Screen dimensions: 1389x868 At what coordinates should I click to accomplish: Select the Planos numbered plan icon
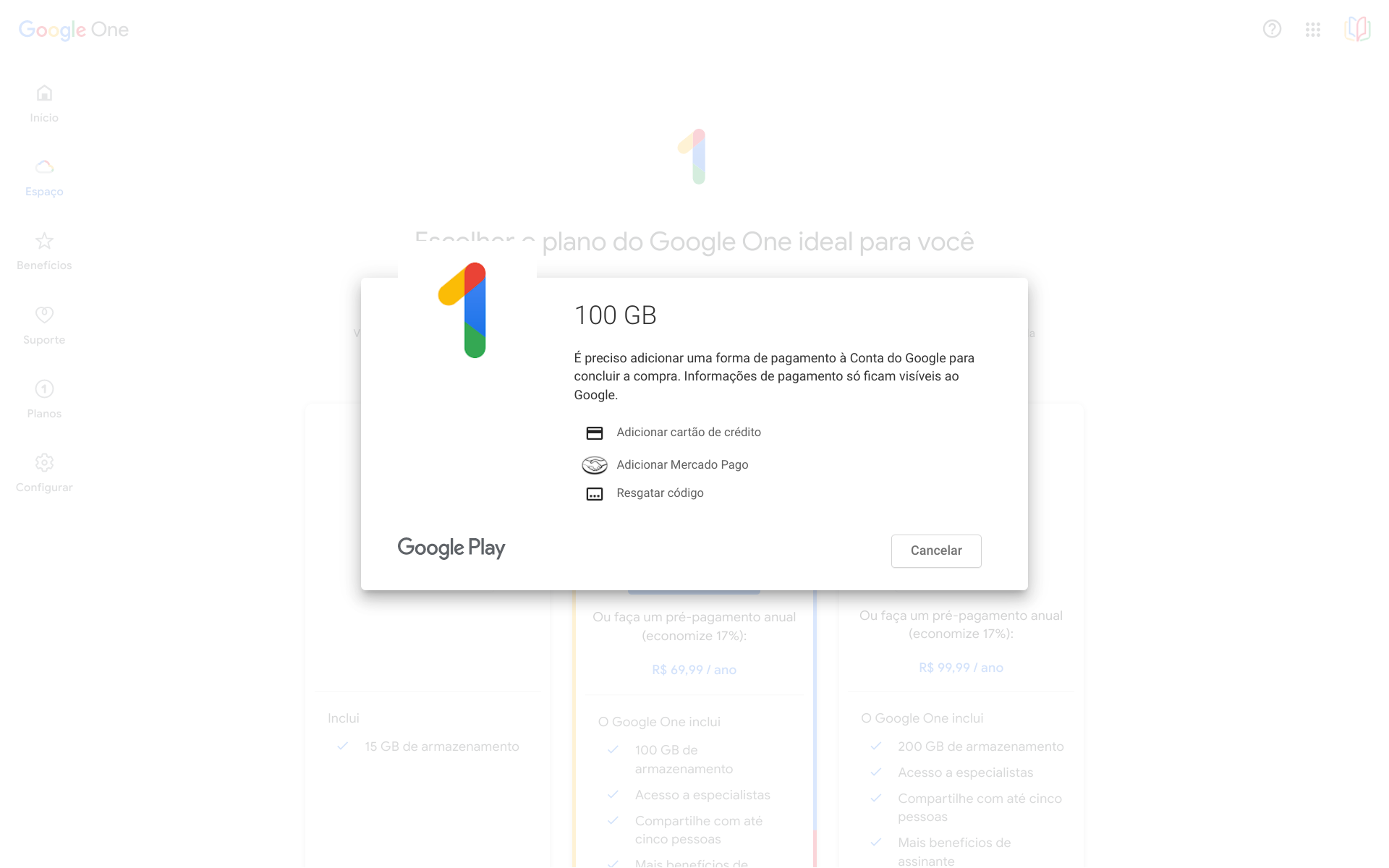point(44,388)
